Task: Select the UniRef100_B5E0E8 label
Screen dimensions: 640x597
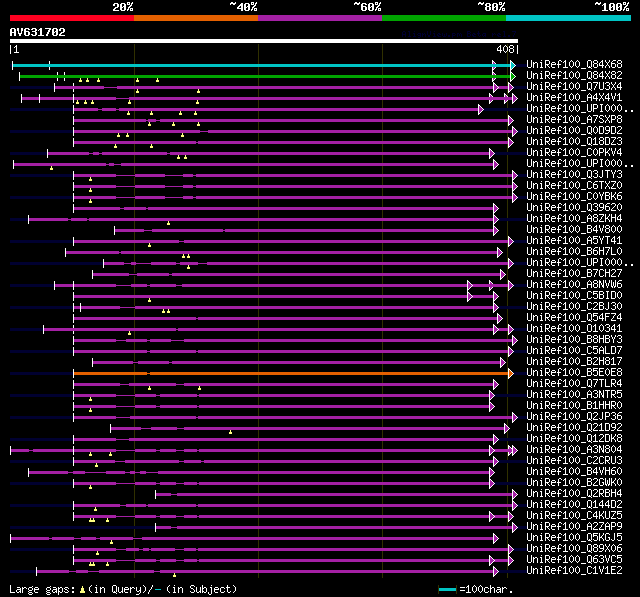Action: point(574,373)
